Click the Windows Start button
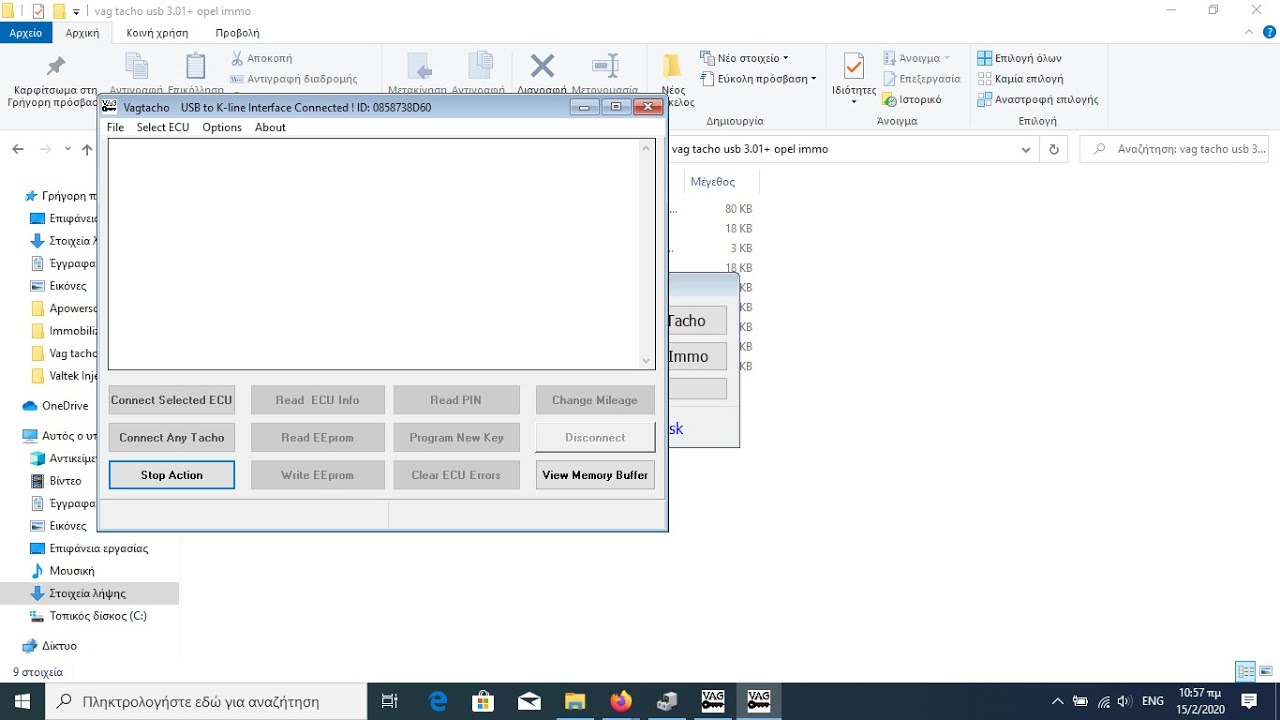The image size is (1280, 720). tap(22, 702)
